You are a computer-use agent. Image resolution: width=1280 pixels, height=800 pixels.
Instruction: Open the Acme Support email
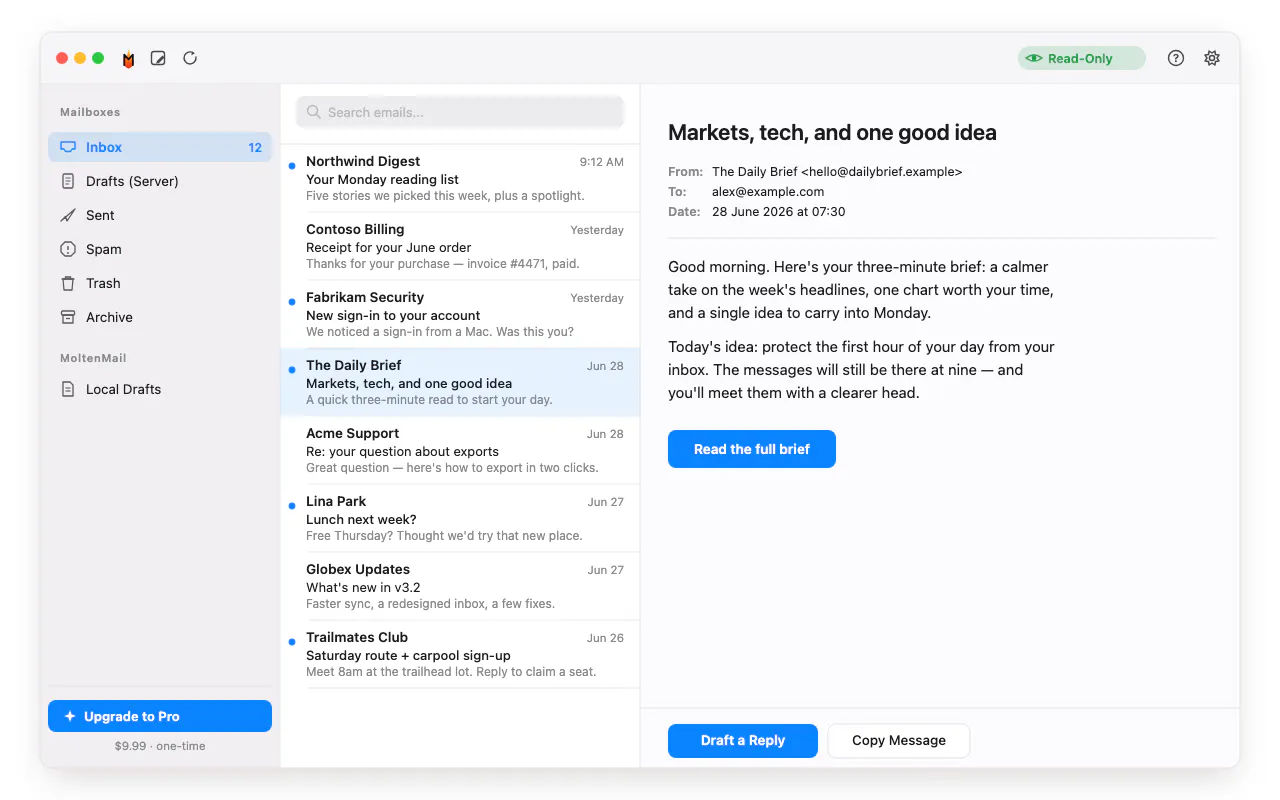(460, 450)
